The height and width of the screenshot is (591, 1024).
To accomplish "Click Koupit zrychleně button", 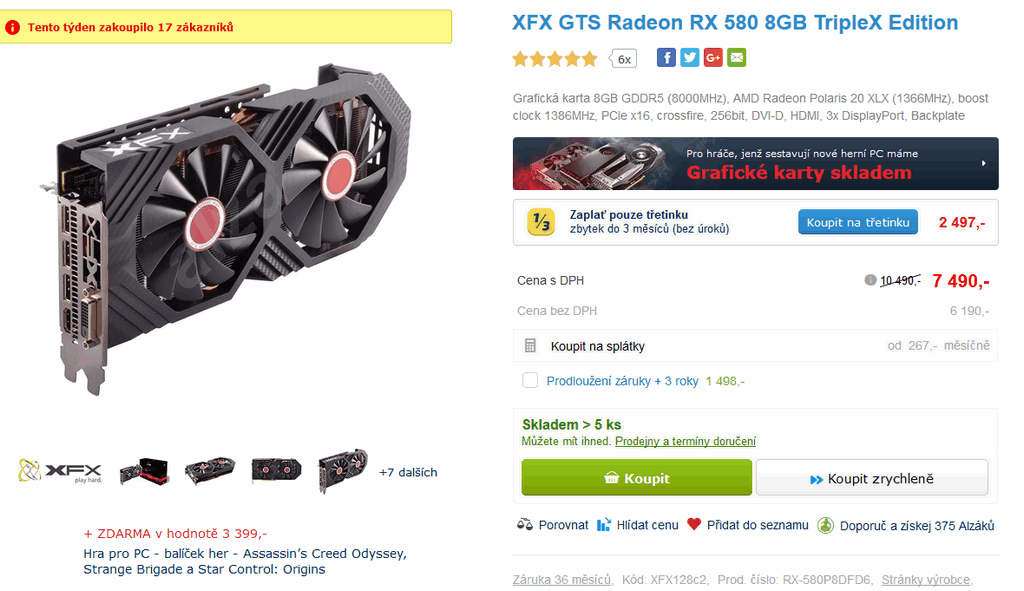I will [872, 479].
